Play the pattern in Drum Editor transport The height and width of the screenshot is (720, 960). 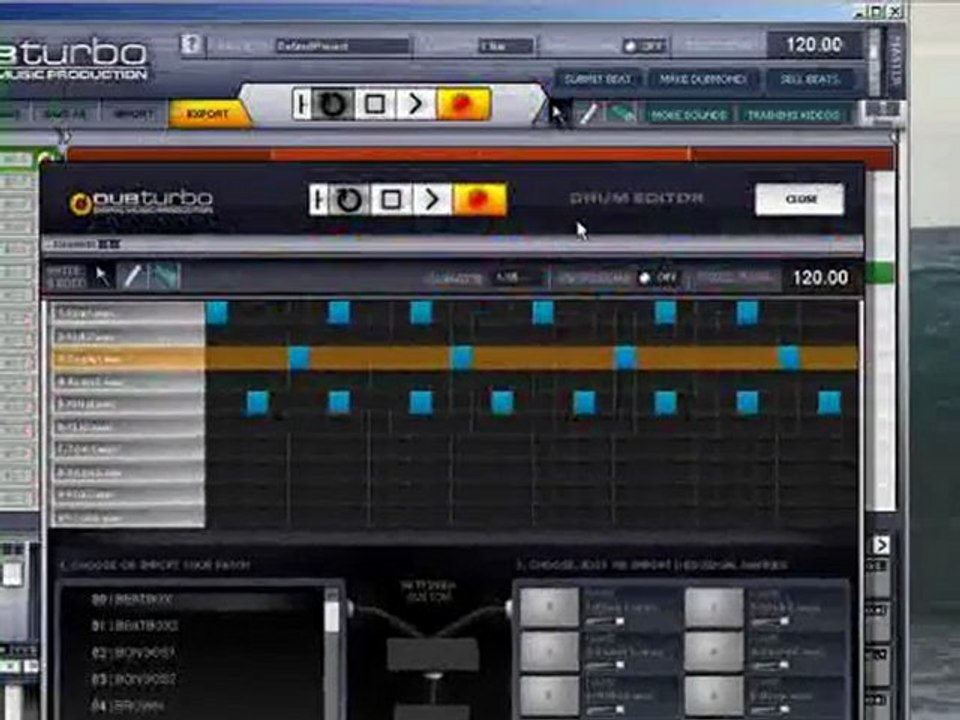point(432,199)
